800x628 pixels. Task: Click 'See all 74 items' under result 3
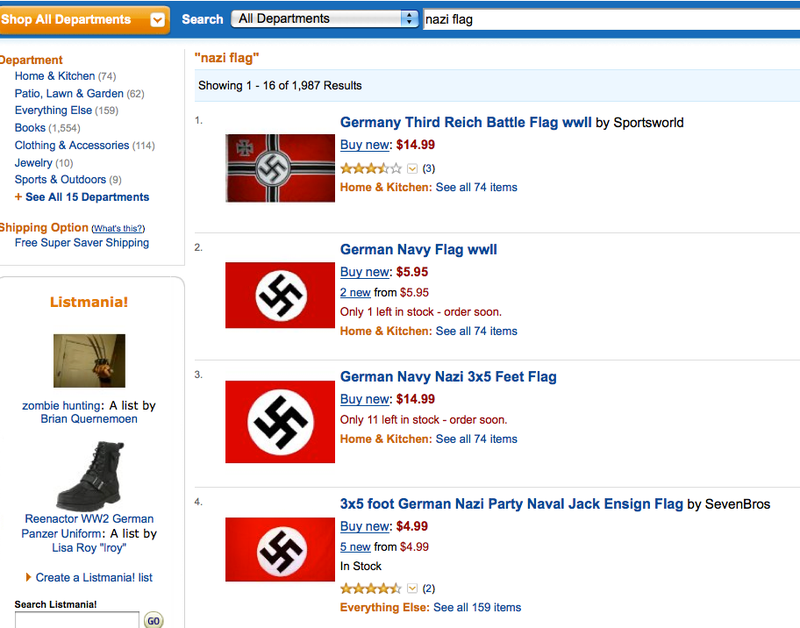(477, 439)
